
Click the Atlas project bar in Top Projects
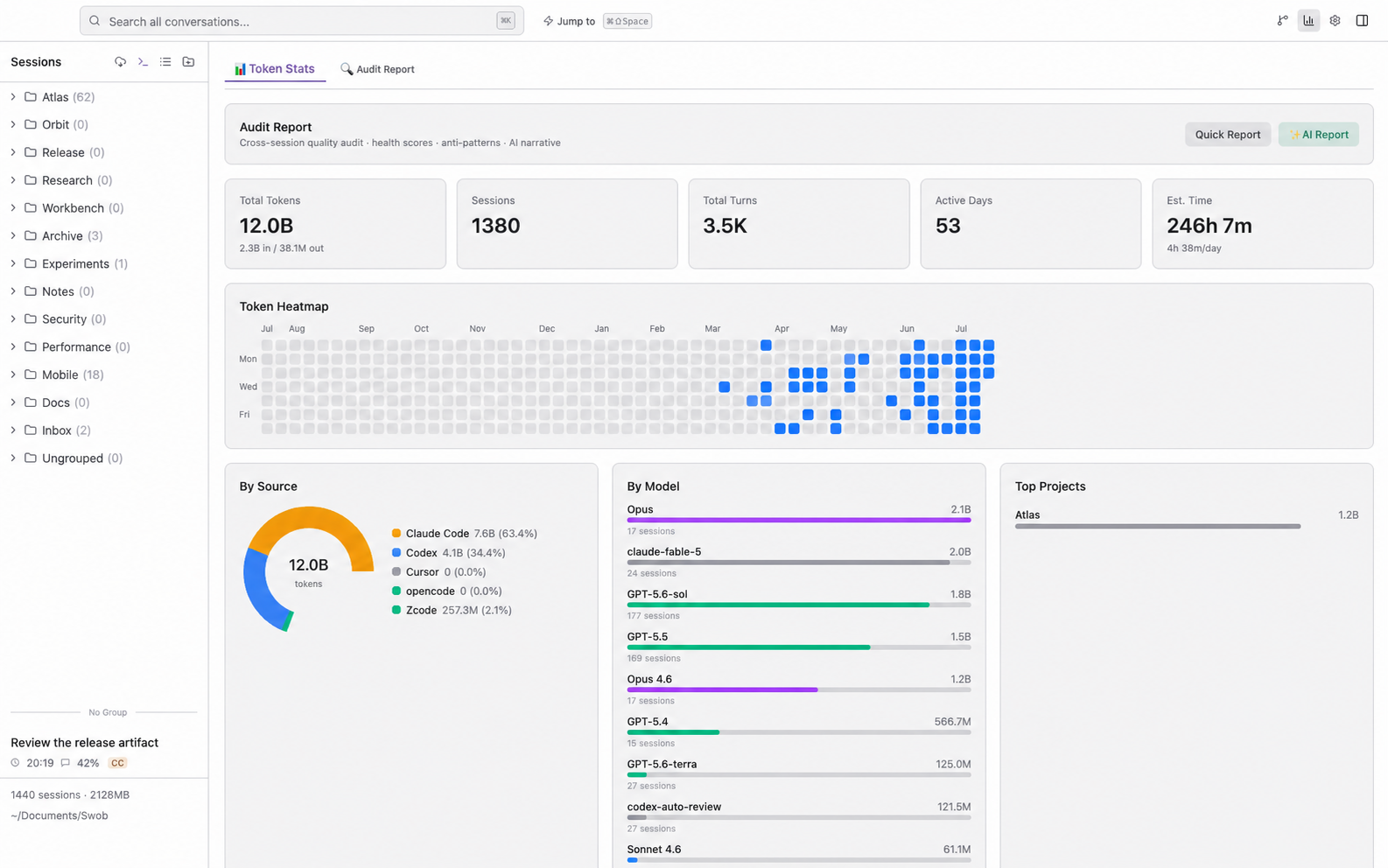(x=1157, y=526)
